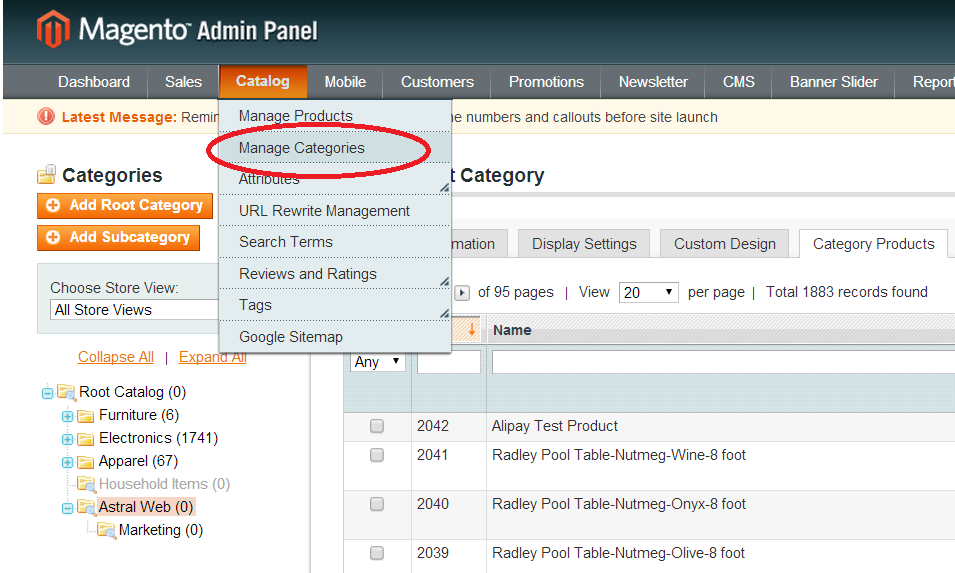Click the Marketing folder icon
This screenshot has height=573, width=955.
(x=106, y=530)
